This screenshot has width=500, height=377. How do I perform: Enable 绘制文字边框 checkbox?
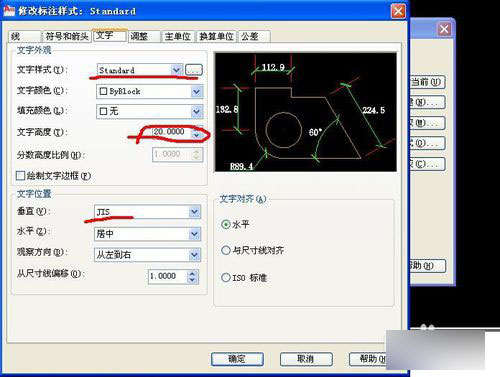(x=20, y=175)
